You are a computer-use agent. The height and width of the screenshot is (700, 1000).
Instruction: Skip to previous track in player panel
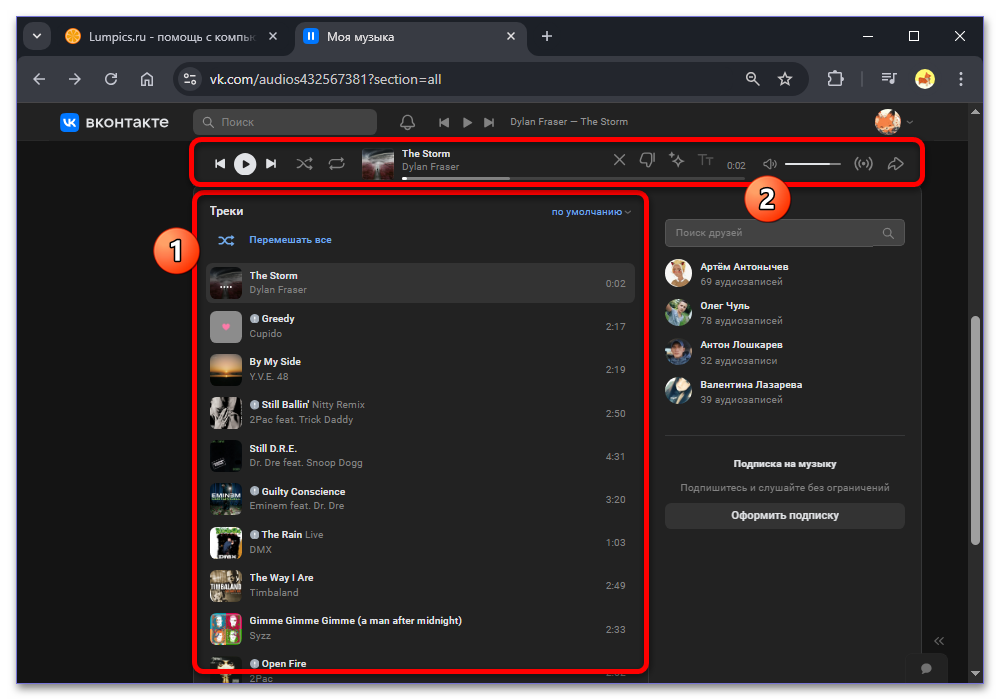coord(220,164)
